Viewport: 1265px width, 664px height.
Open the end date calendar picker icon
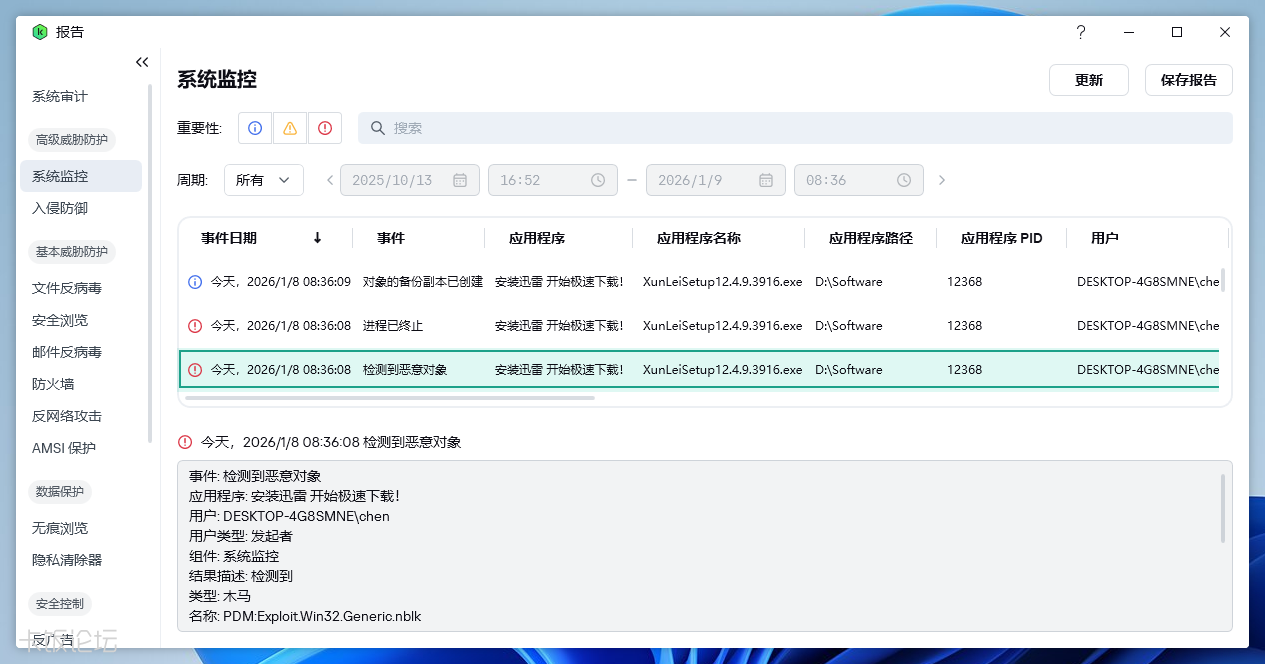766,180
